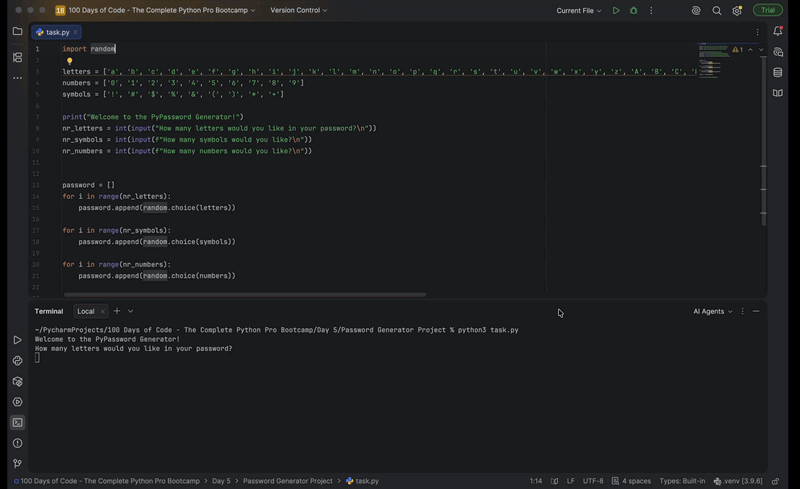This screenshot has width=800, height=489.
Task: Open the Version Control dropdown
Action: 298,10
